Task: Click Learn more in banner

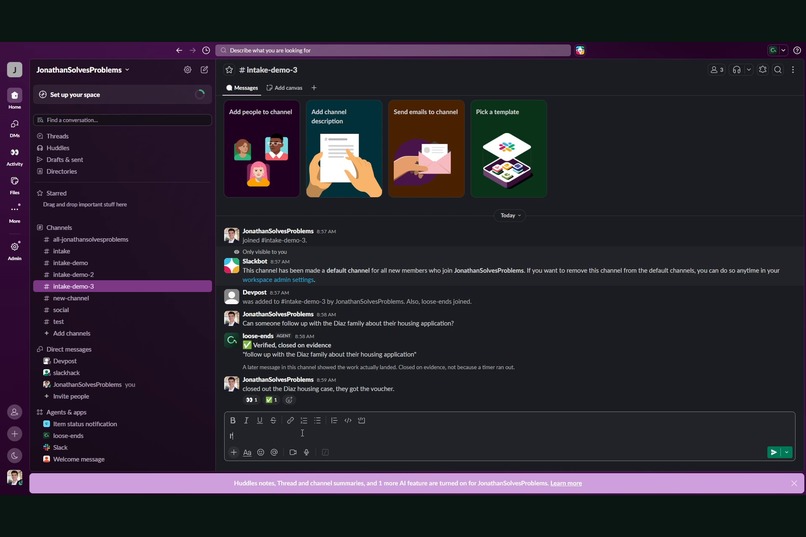Action: 566,483
